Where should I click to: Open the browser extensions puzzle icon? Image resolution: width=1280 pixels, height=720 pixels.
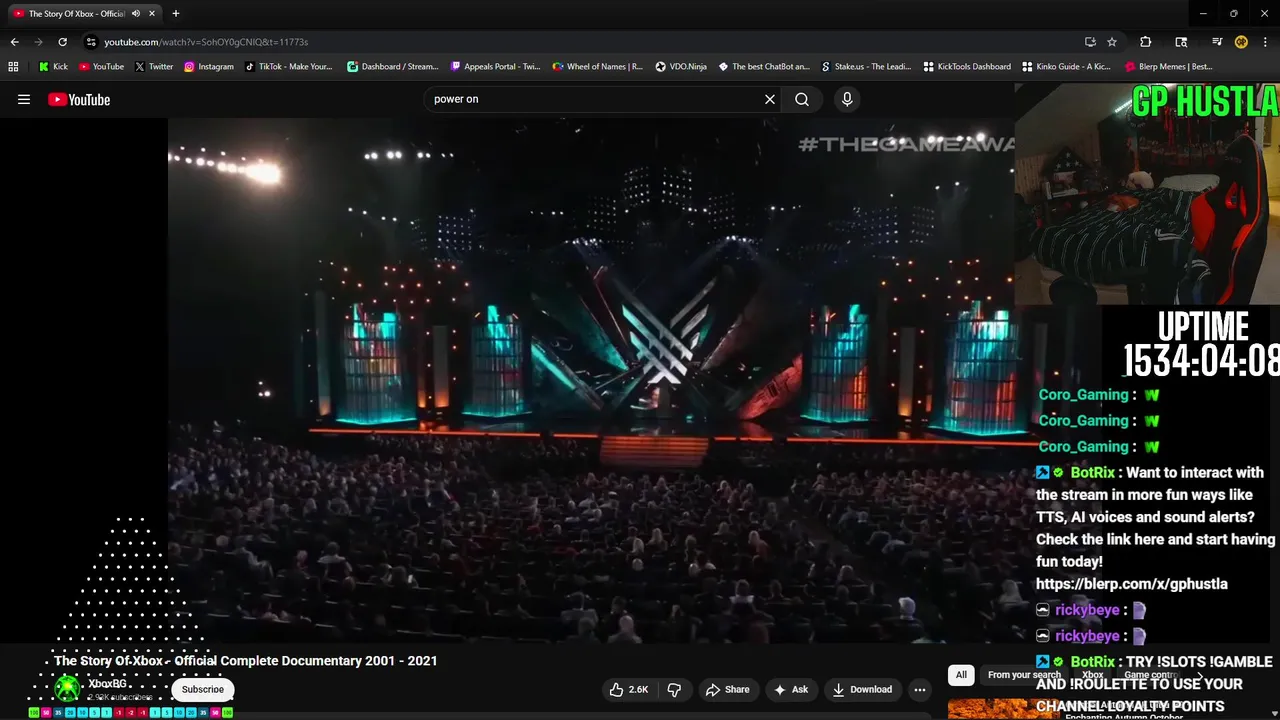[1146, 42]
